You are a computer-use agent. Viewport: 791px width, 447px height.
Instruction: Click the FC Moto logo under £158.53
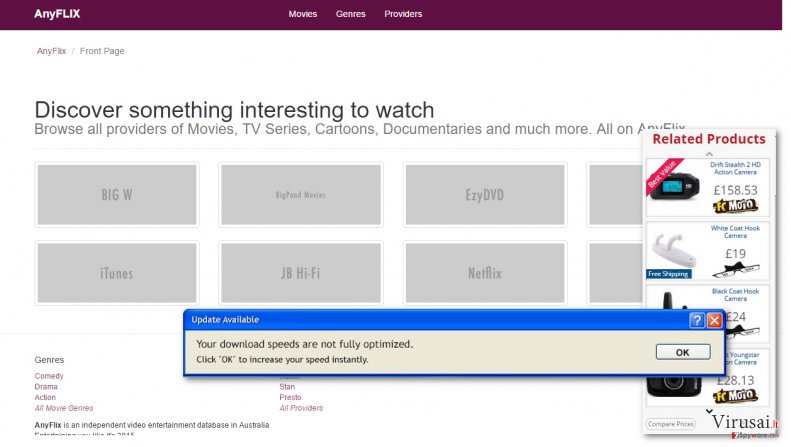(x=736, y=206)
